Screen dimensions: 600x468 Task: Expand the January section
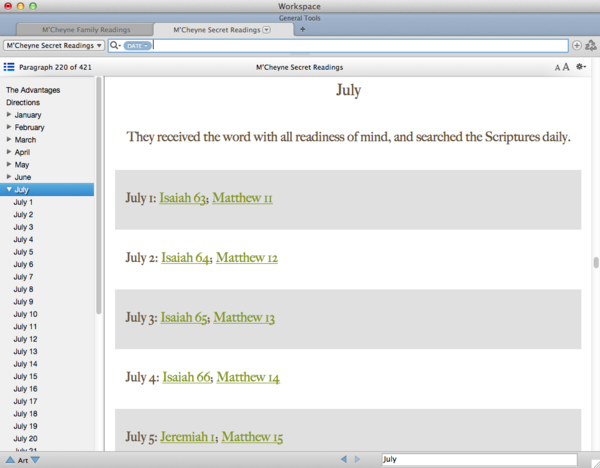(x=9, y=115)
